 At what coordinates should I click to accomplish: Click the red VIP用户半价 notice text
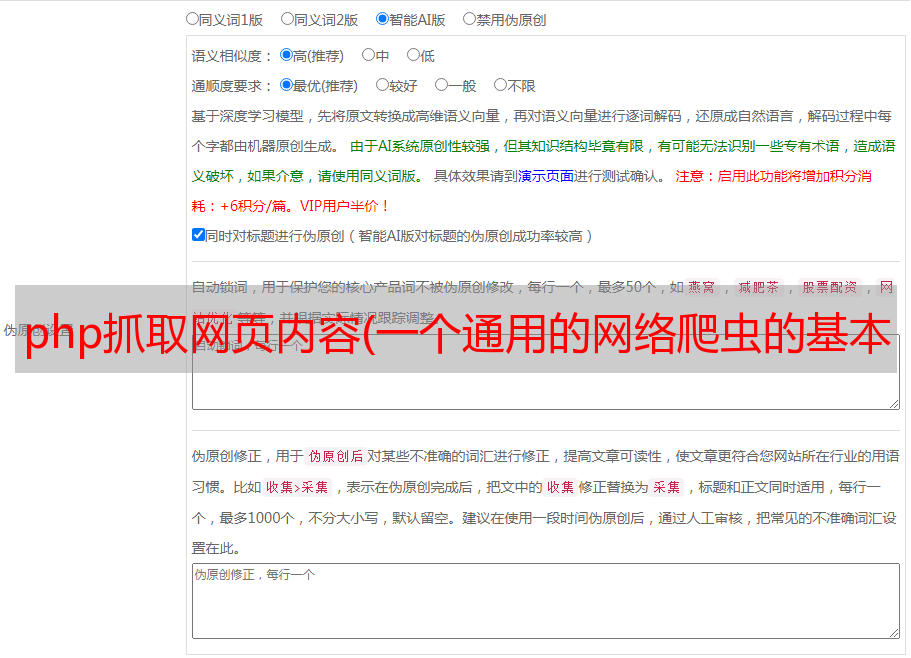tap(345, 206)
